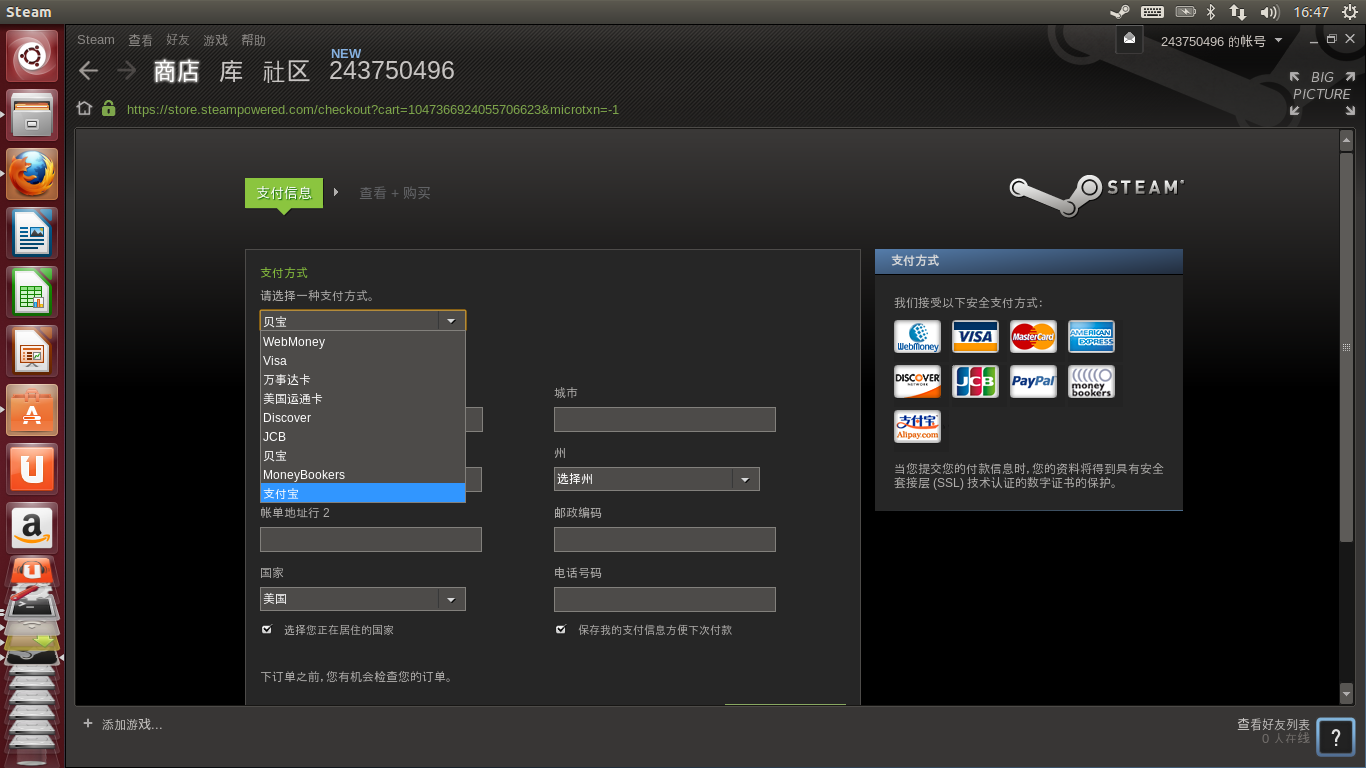The image size is (1366, 768).
Task: Click the 电话号码 phone number field
Action: coord(665,600)
